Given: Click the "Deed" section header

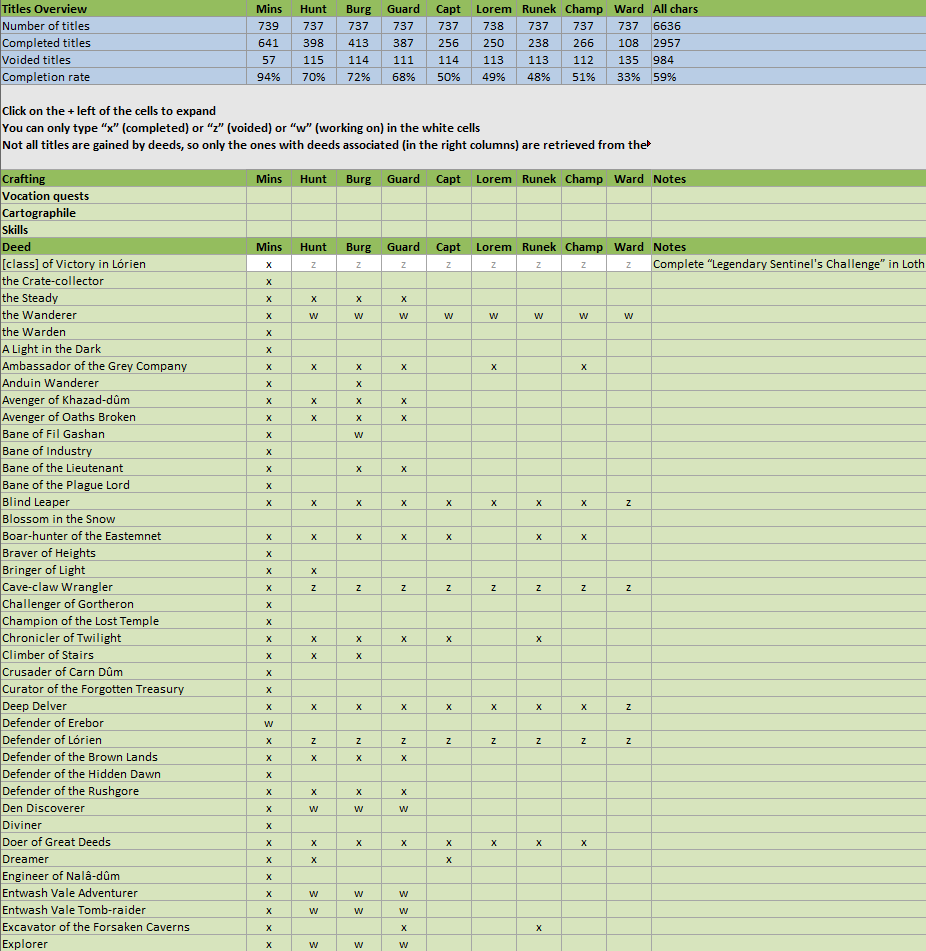Looking at the screenshot, I should (124, 246).
